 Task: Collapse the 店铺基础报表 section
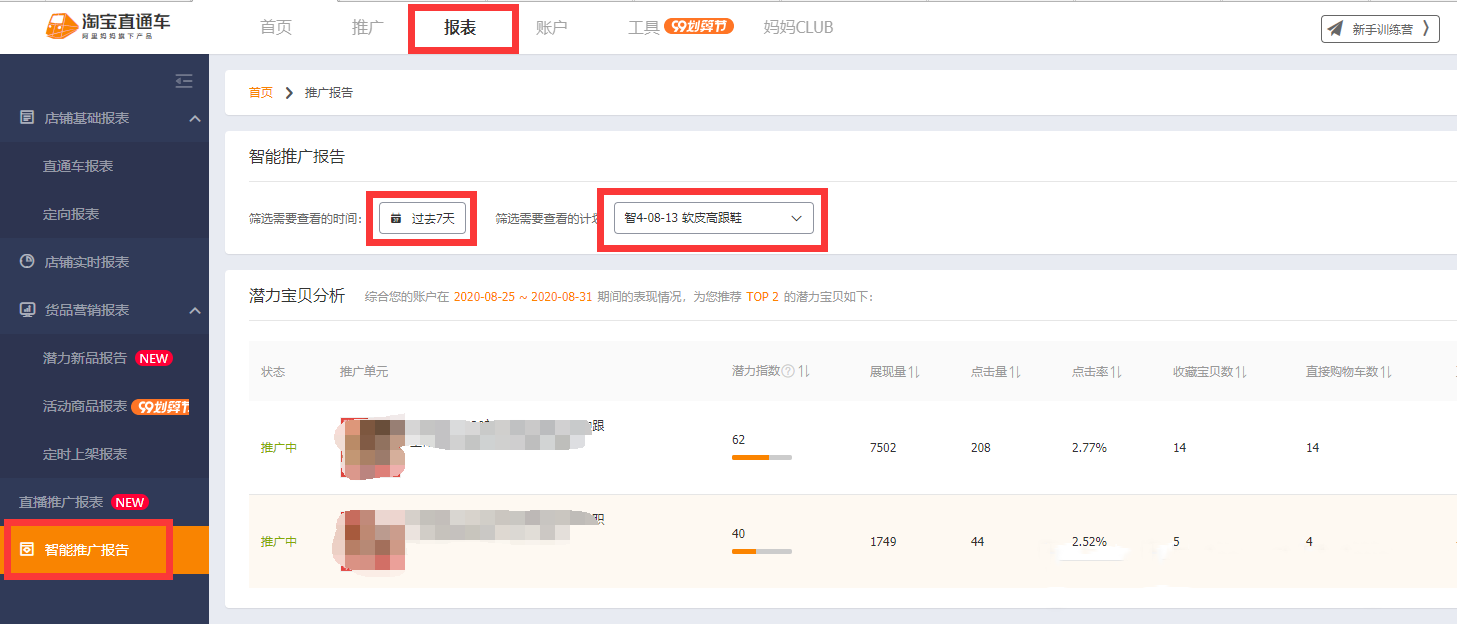pos(196,117)
